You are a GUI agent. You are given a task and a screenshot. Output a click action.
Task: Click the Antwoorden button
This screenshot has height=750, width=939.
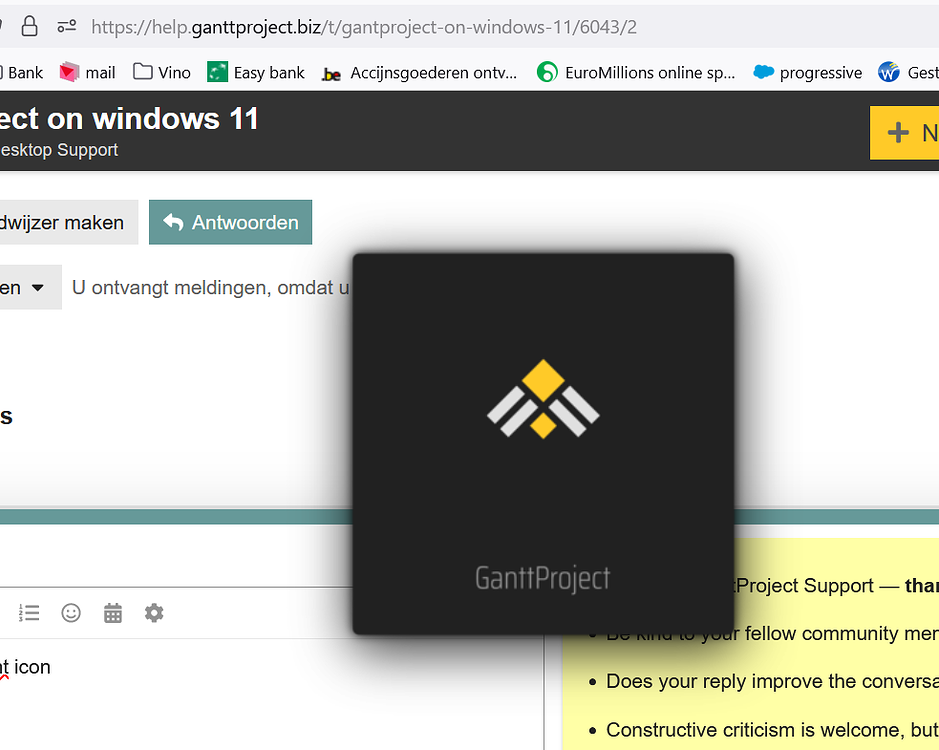[230, 222]
